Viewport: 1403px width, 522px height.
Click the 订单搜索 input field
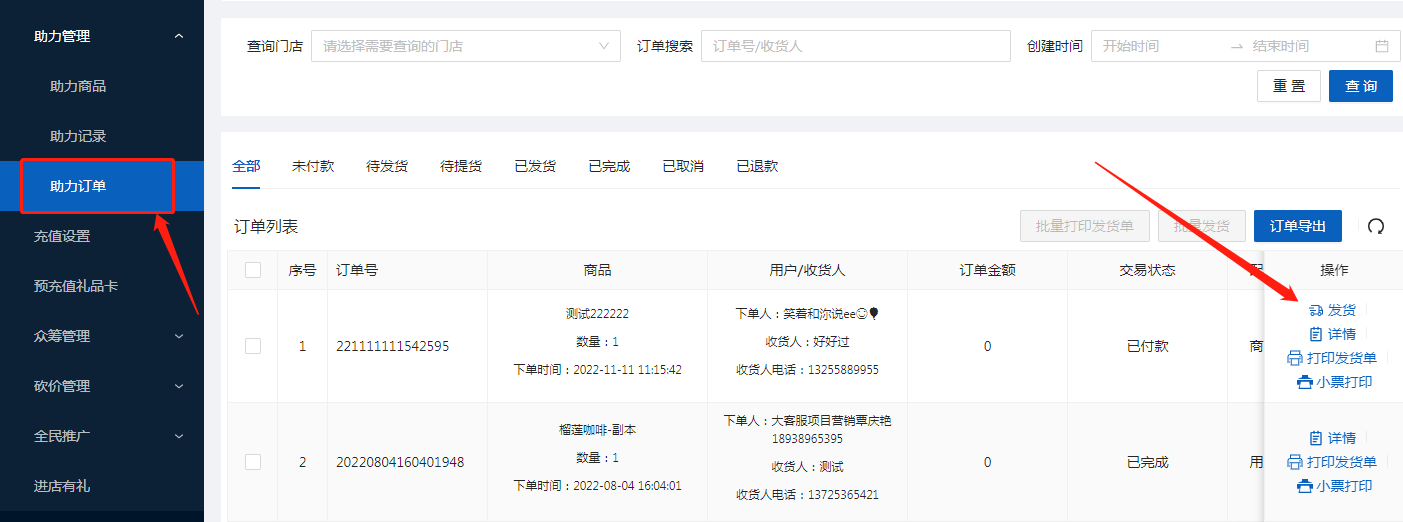click(855, 46)
